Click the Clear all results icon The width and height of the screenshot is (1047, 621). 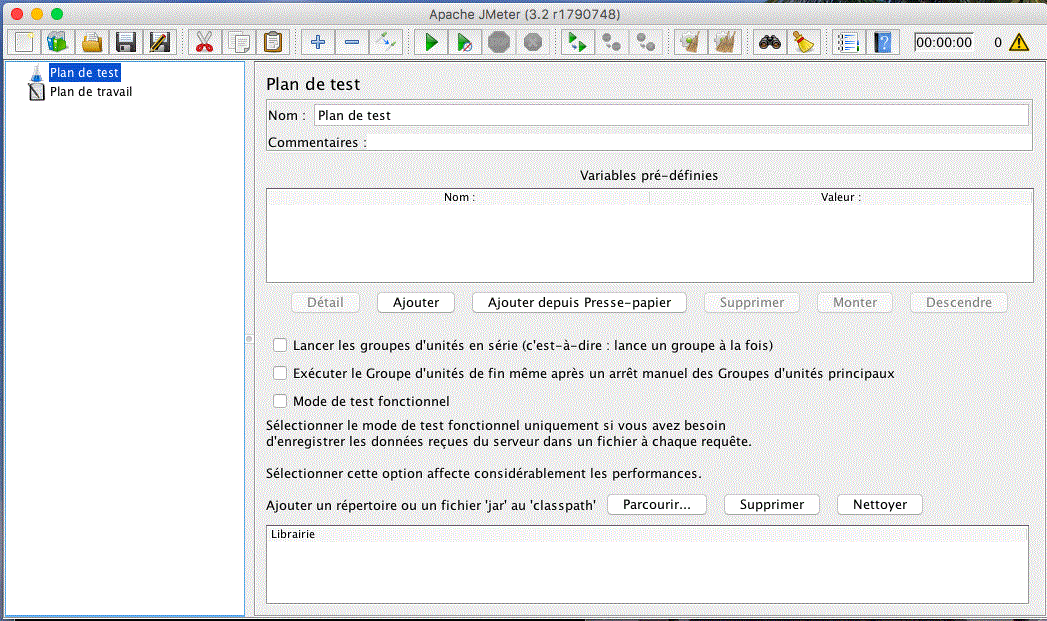(x=725, y=42)
